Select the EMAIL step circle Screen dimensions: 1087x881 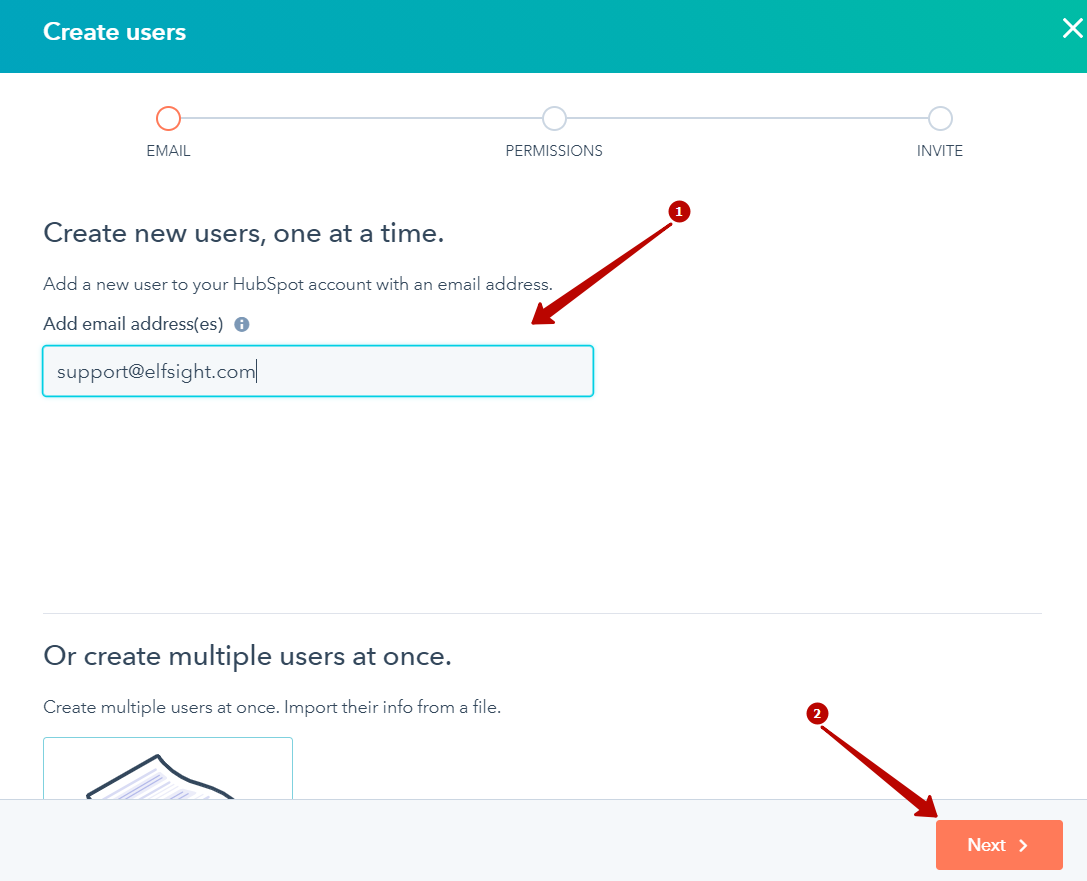pos(168,119)
